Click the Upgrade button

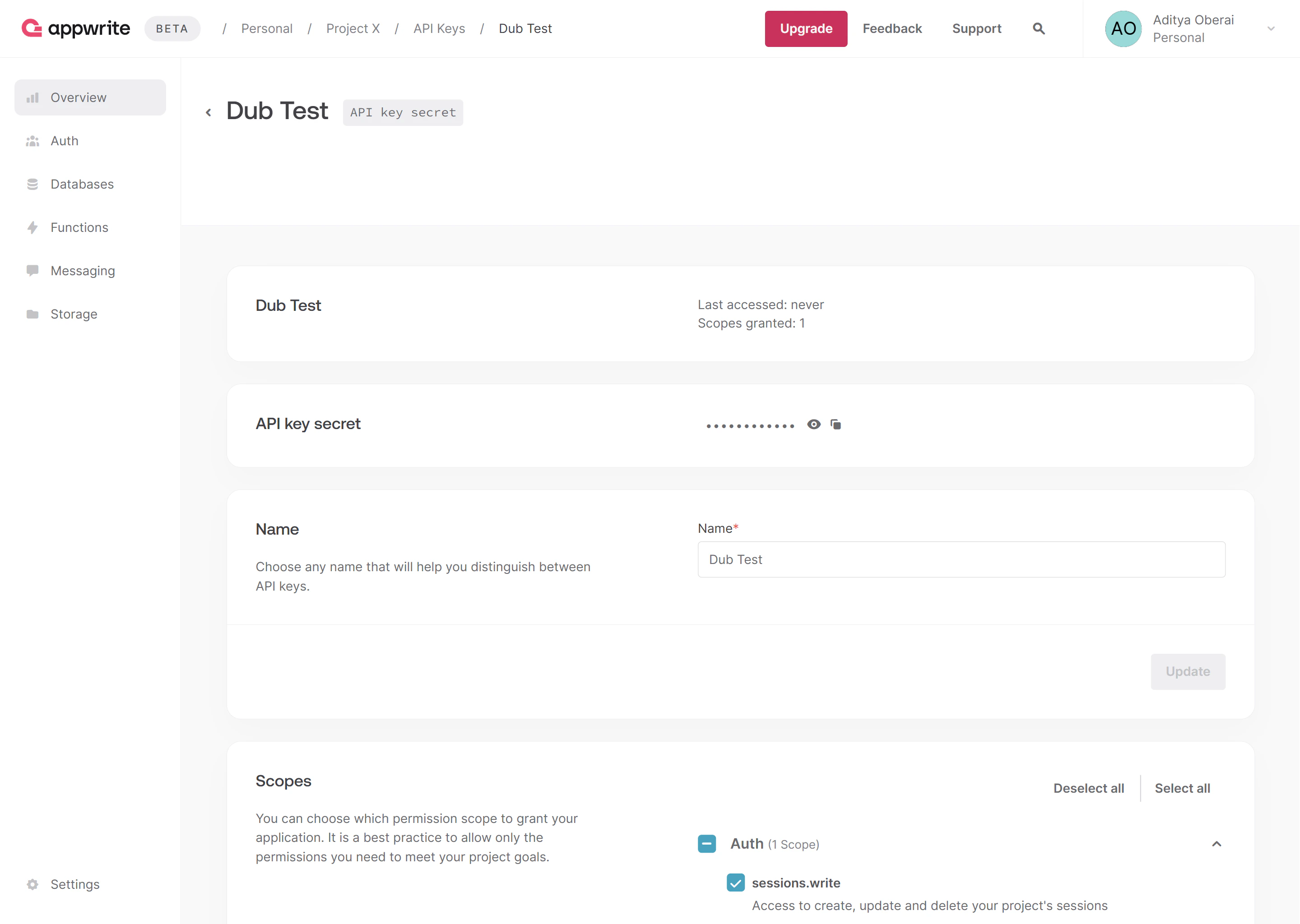[x=806, y=28]
